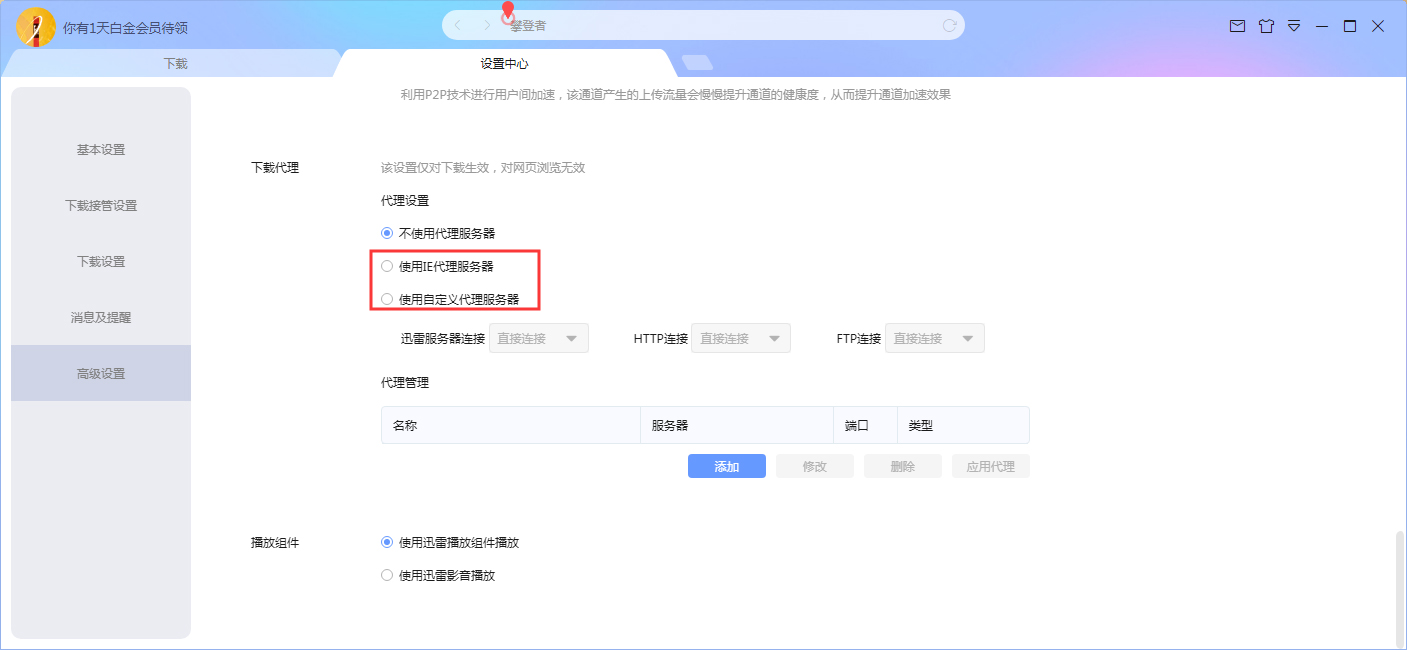Click the back navigation arrow beside search bar

(457, 24)
